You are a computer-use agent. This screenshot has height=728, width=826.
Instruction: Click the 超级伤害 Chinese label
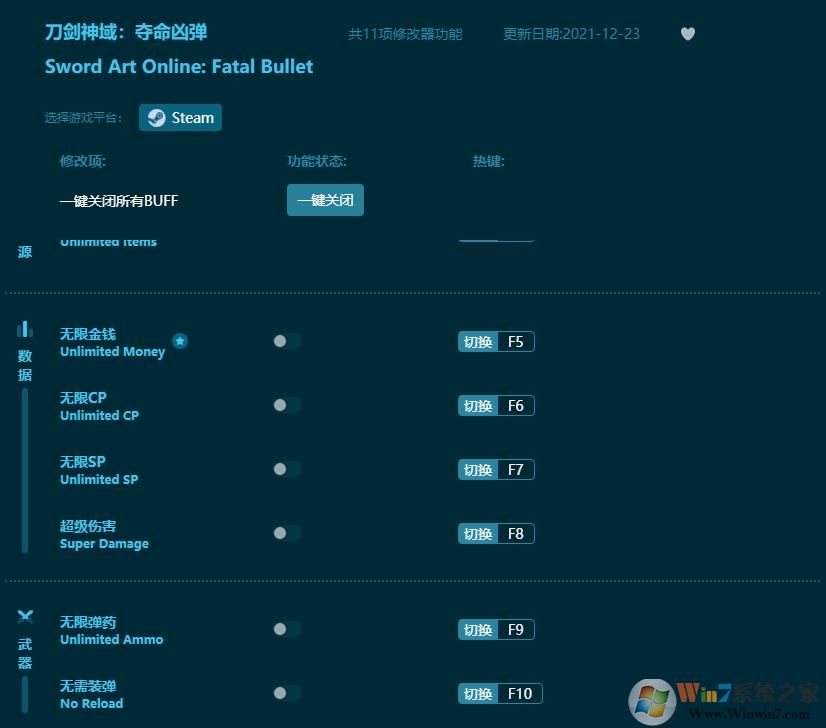tap(88, 526)
